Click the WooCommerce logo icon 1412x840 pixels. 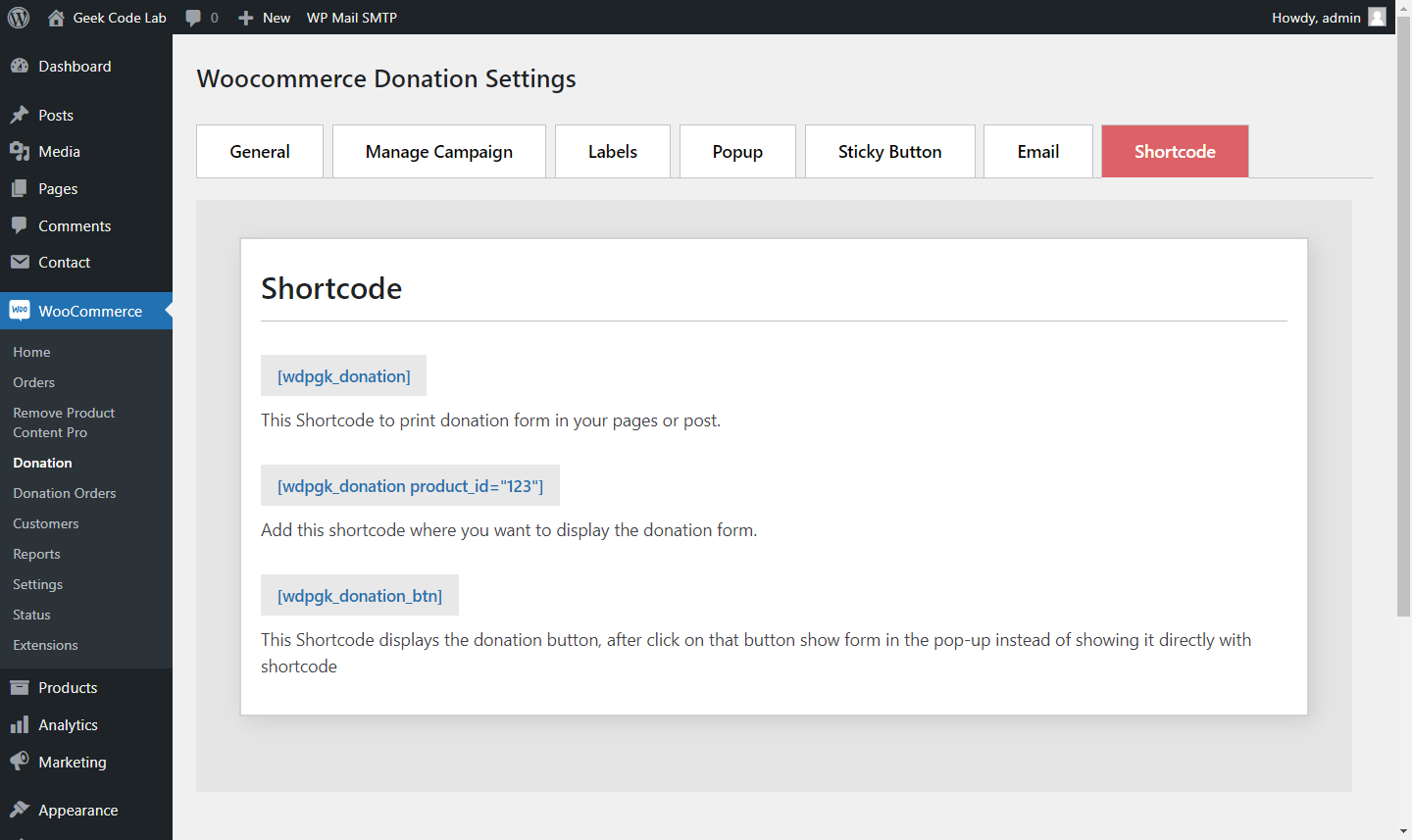pyautogui.click(x=20, y=310)
